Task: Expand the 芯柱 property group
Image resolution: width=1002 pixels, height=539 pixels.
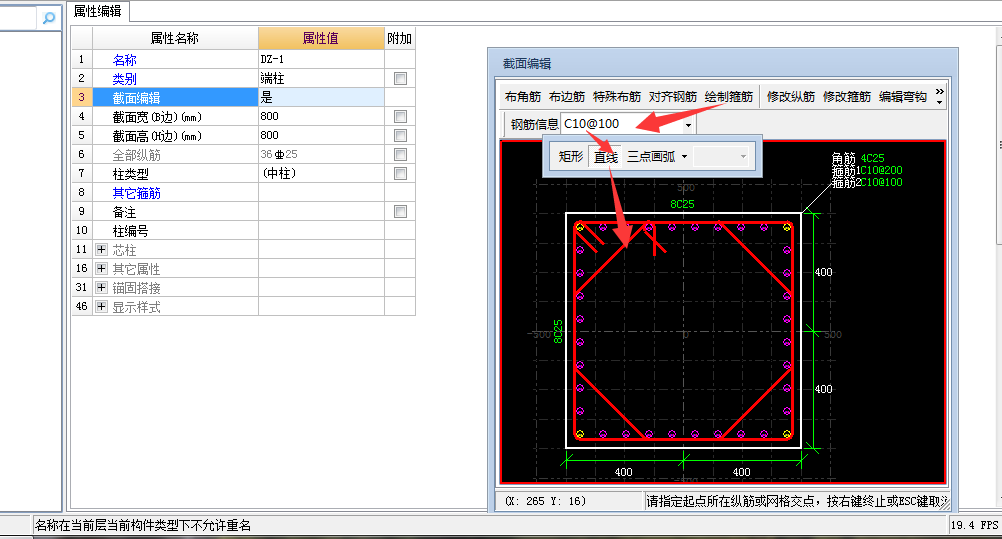Action: tap(102, 249)
